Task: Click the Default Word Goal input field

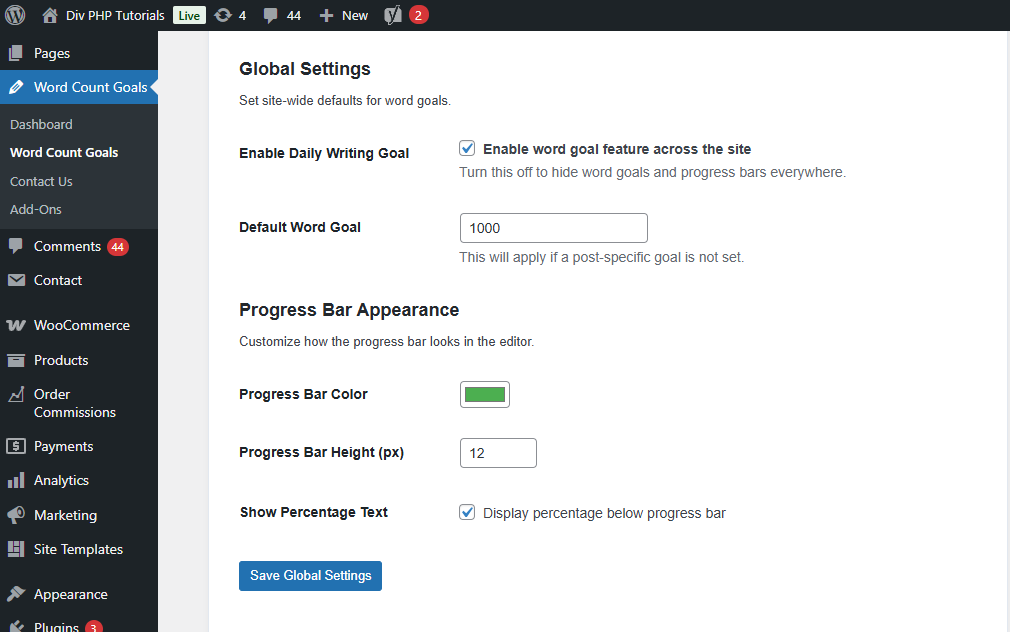Action: point(553,228)
